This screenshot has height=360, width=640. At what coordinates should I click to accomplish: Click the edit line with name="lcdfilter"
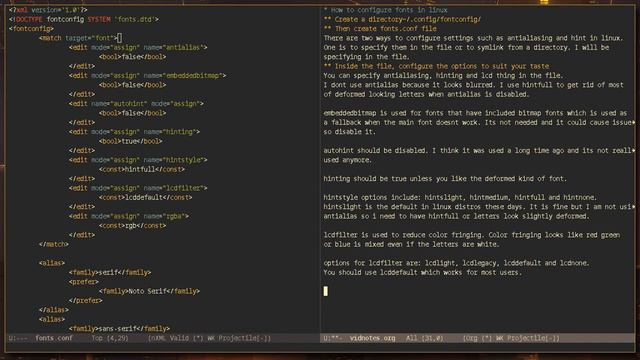[138, 188]
